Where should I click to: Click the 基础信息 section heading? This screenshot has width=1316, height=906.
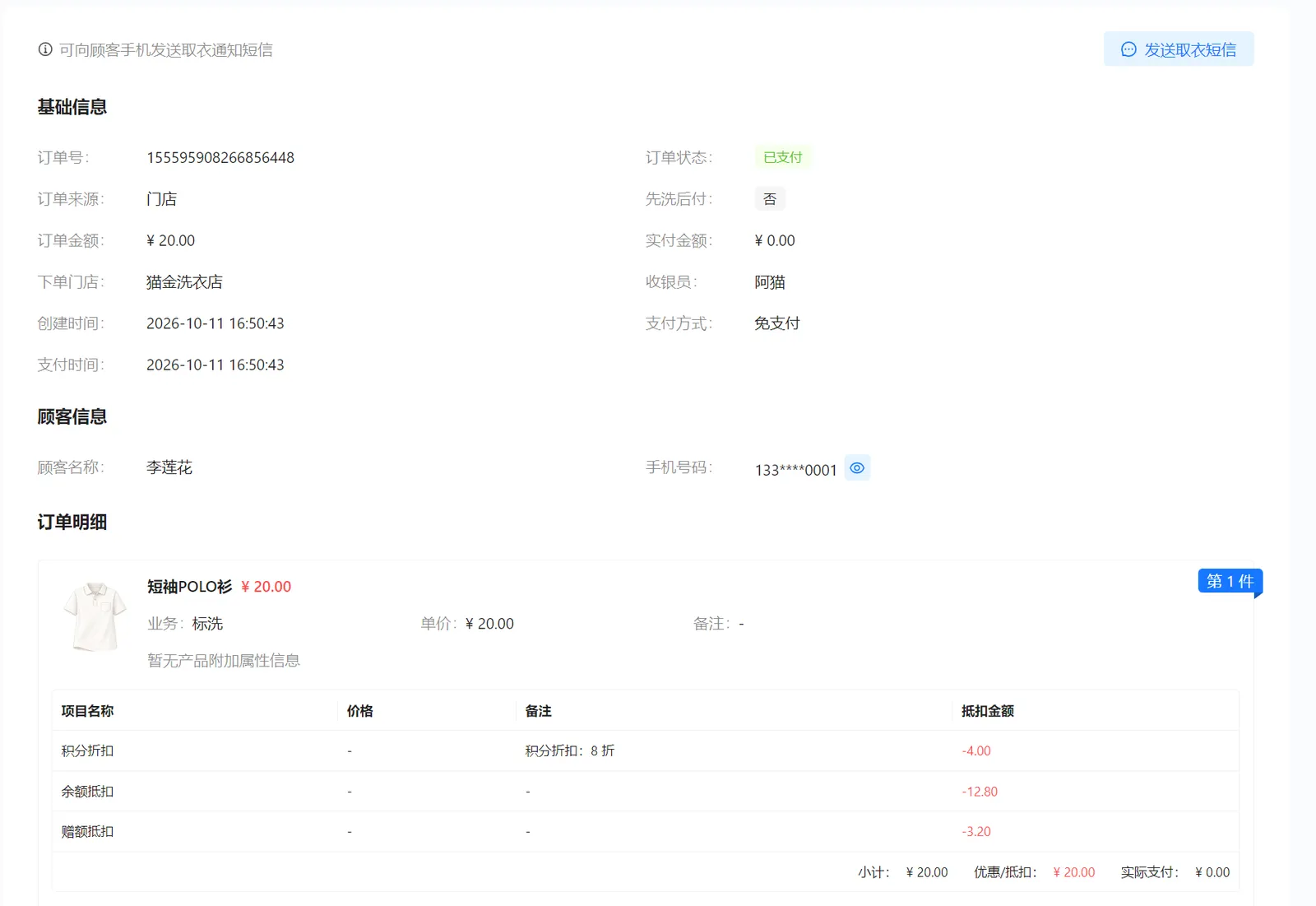coord(72,107)
